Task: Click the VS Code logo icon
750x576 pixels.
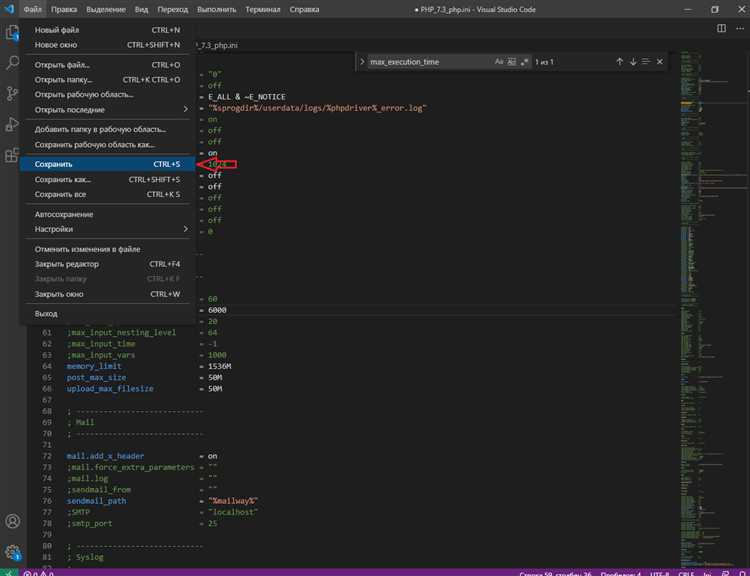Action: tap(9, 9)
